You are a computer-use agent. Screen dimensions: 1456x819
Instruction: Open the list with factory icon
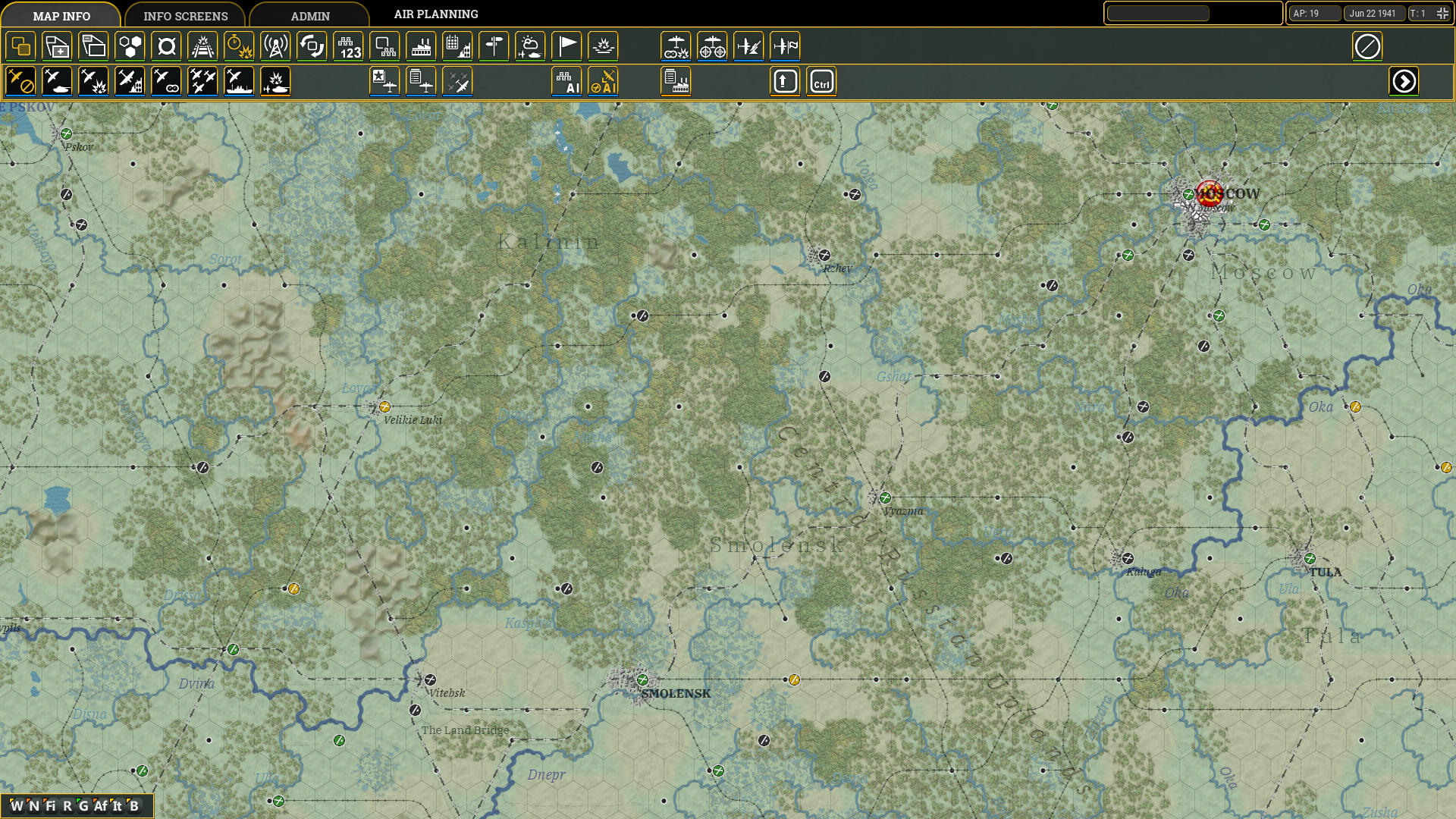click(x=676, y=81)
